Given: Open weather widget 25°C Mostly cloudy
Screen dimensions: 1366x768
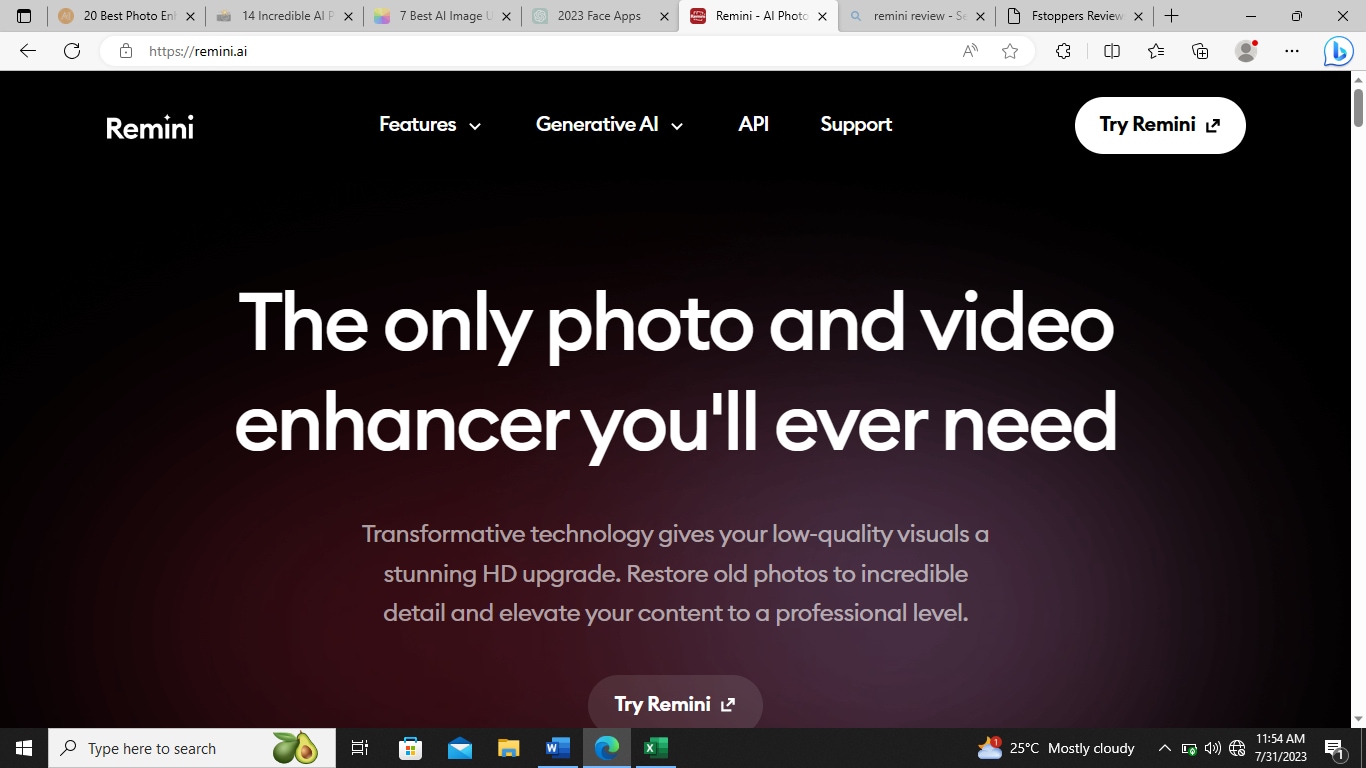Looking at the screenshot, I should point(1056,748).
